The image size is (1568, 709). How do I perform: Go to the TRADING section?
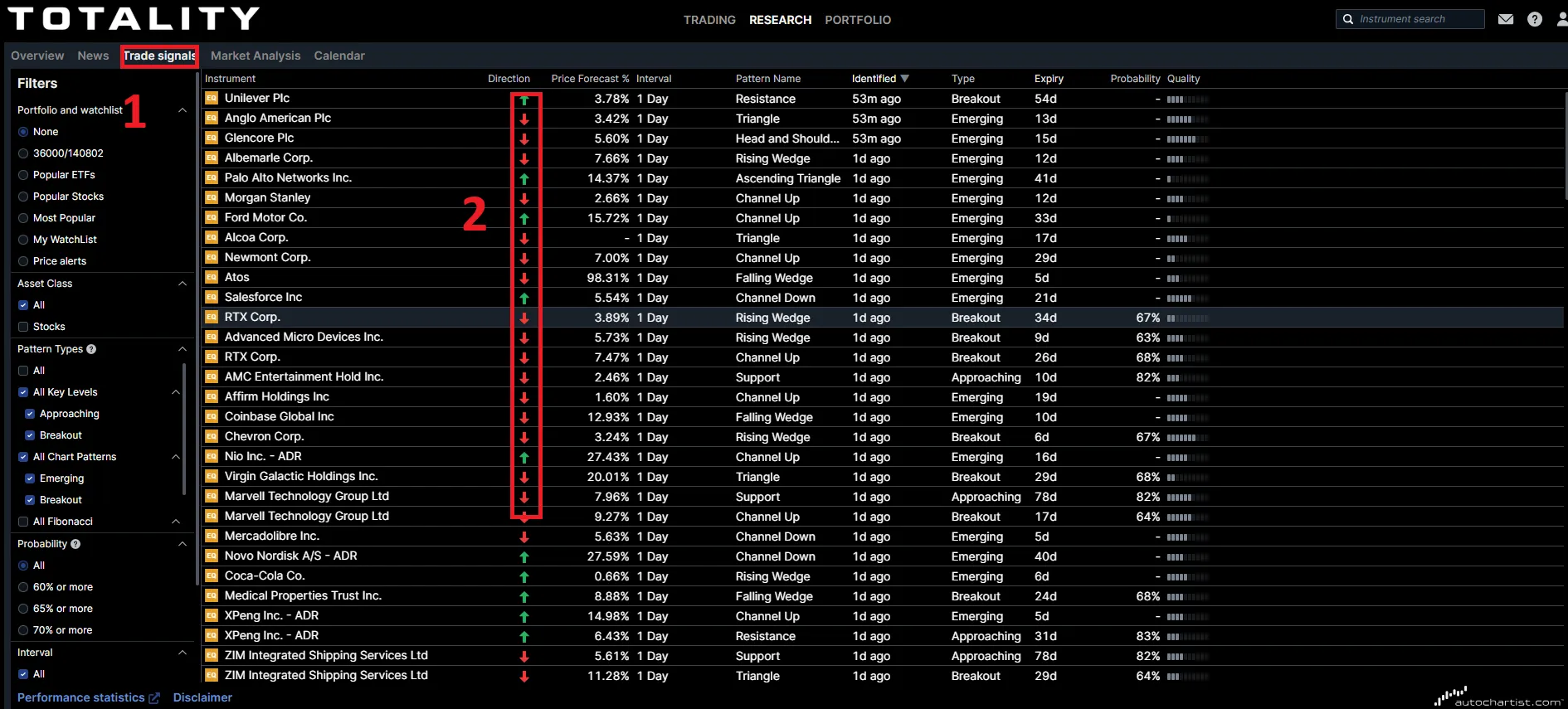709,20
